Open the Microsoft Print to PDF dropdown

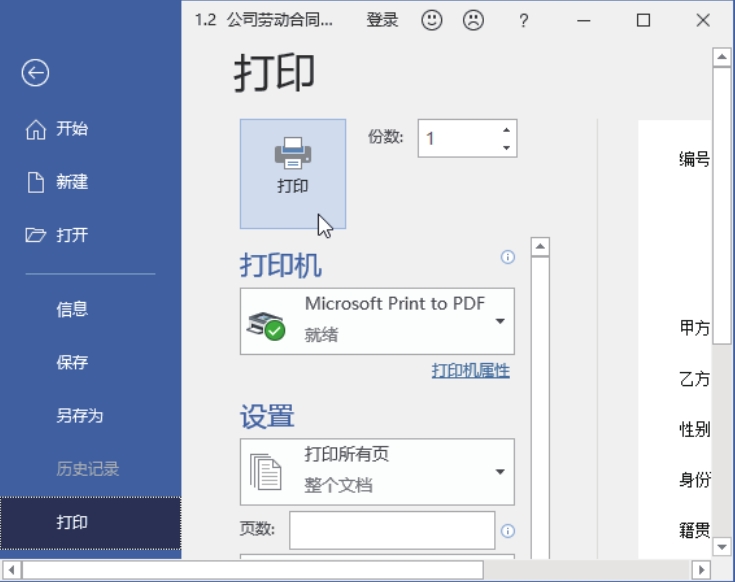377,321
